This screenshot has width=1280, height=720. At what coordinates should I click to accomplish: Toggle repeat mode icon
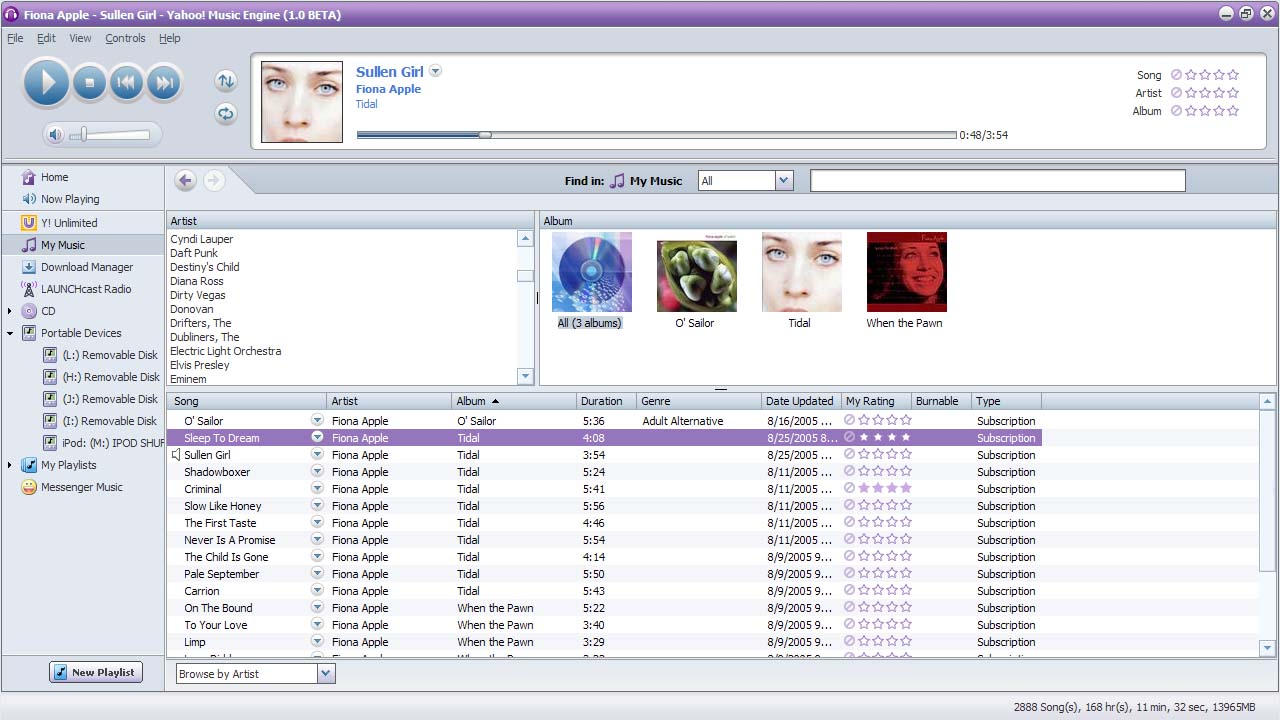pyautogui.click(x=226, y=114)
